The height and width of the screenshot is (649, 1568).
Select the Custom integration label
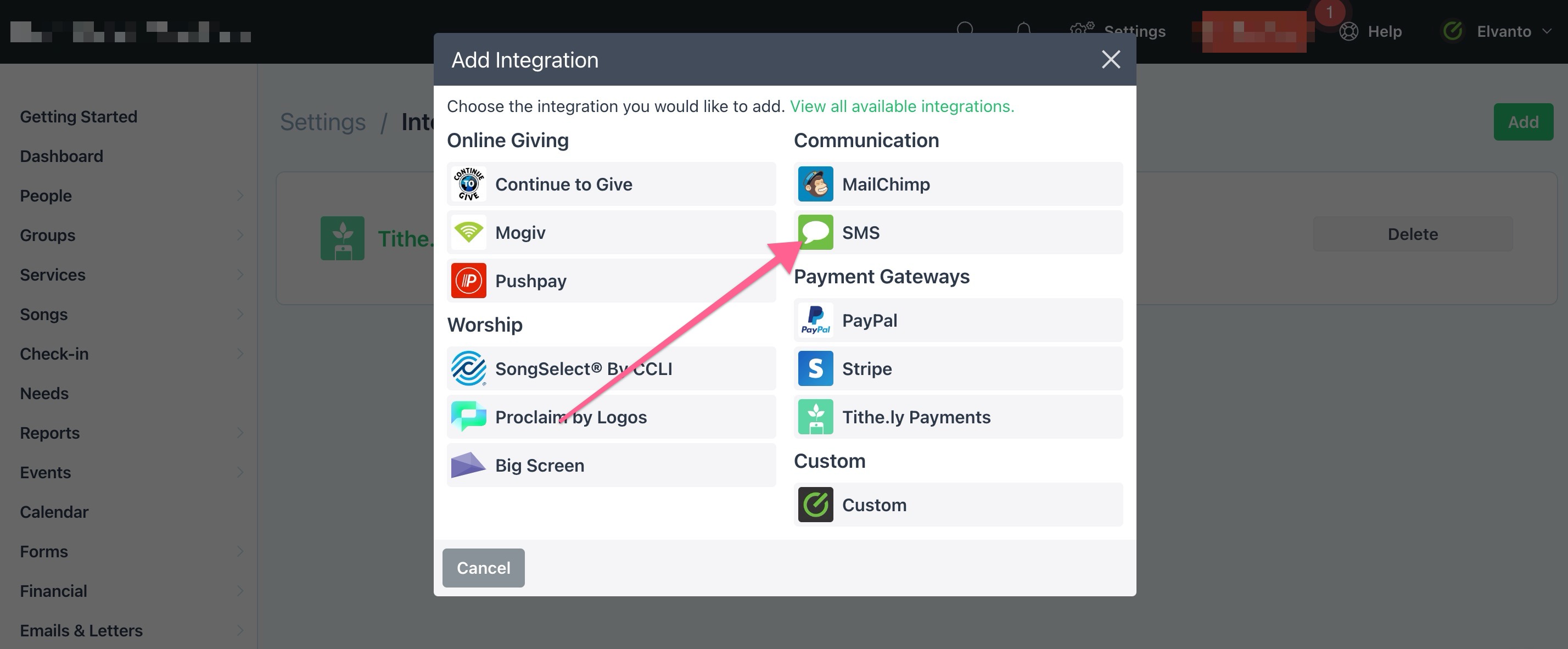coord(874,505)
